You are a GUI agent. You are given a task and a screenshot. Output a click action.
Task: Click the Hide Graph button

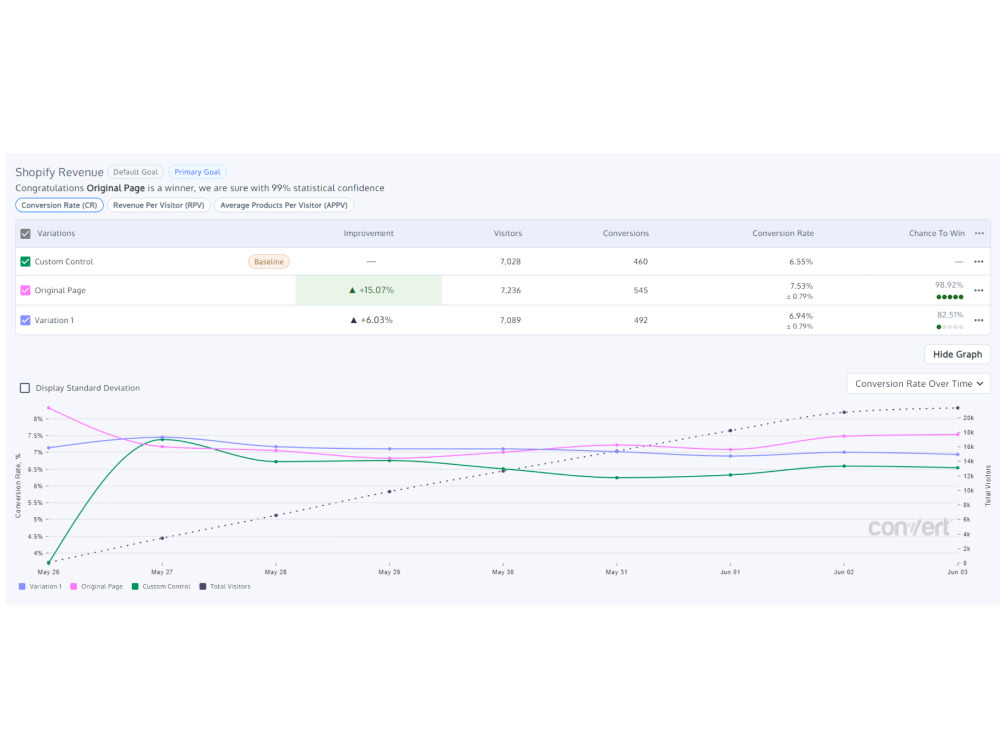(x=957, y=355)
